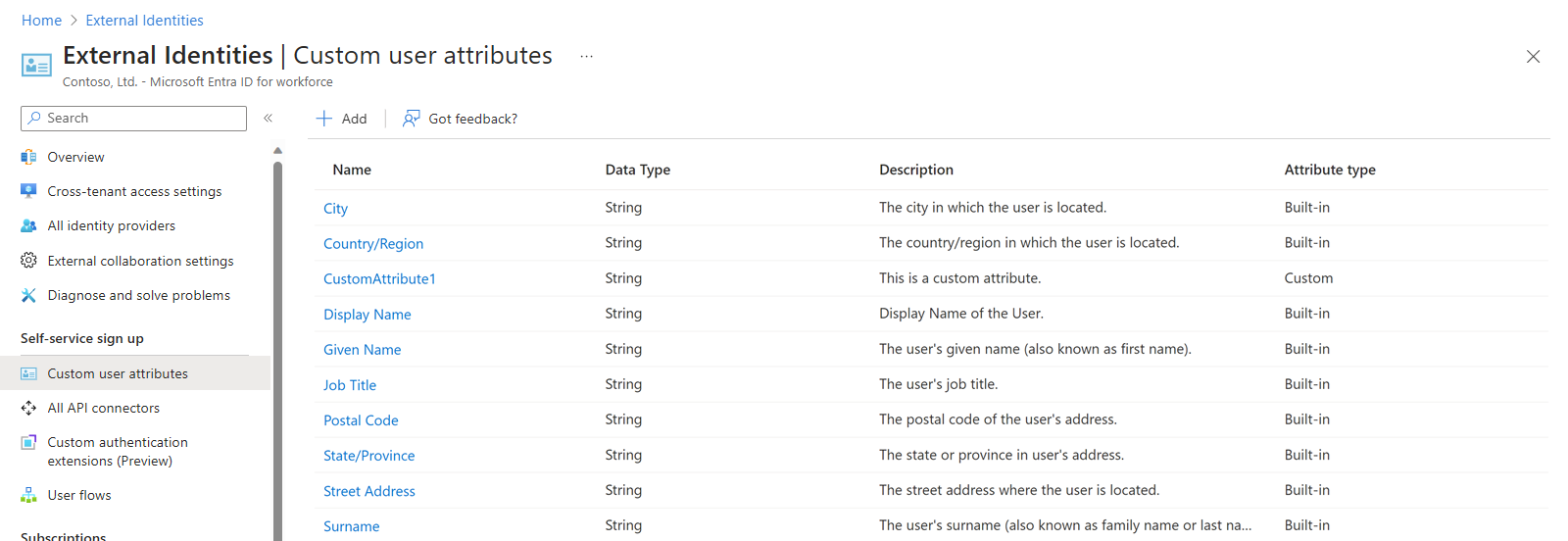Click the plus Add button
This screenshot has width=1568, height=541.
tap(341, 119)
